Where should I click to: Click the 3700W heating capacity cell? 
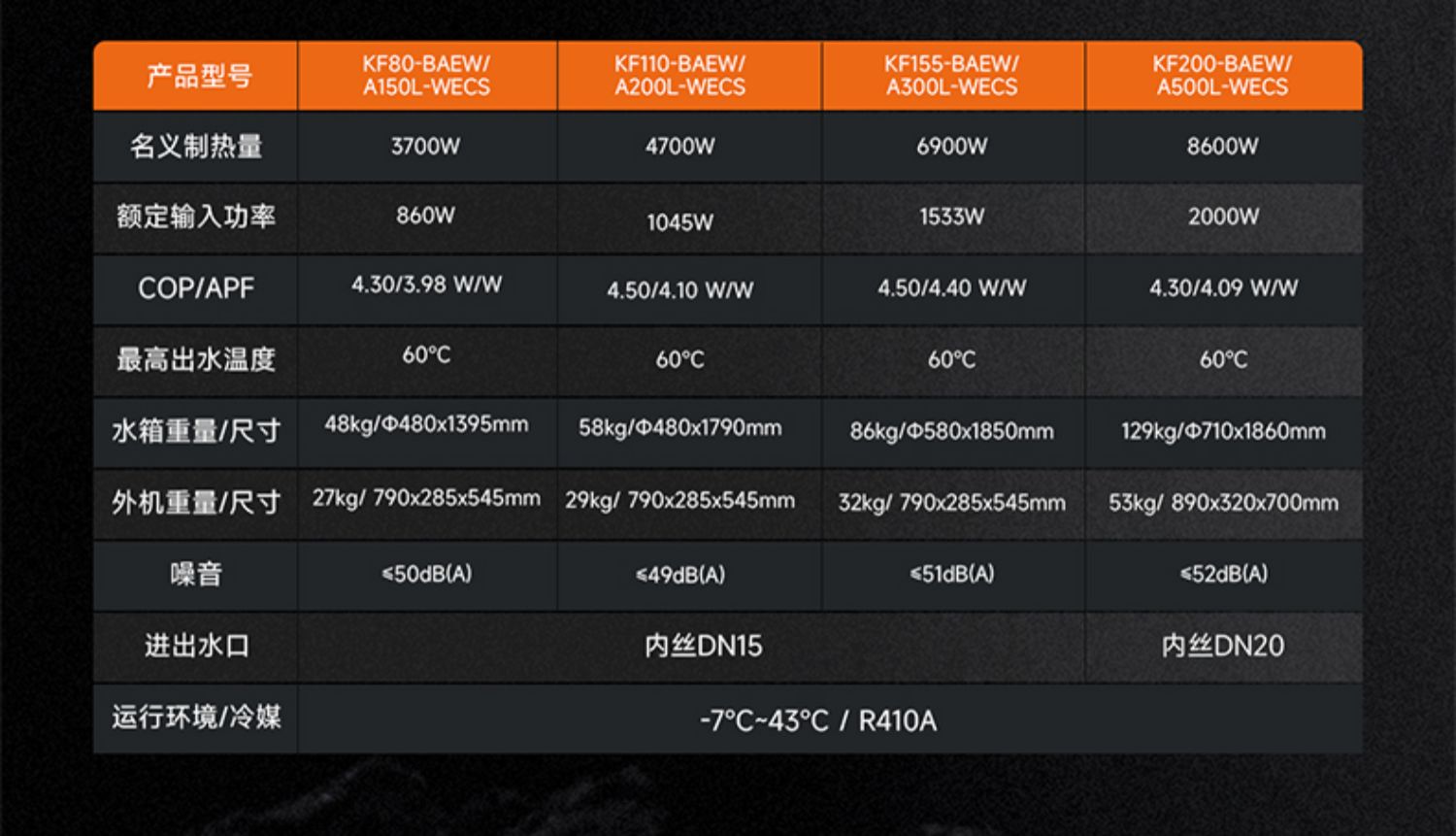click(x=426, y=147)
